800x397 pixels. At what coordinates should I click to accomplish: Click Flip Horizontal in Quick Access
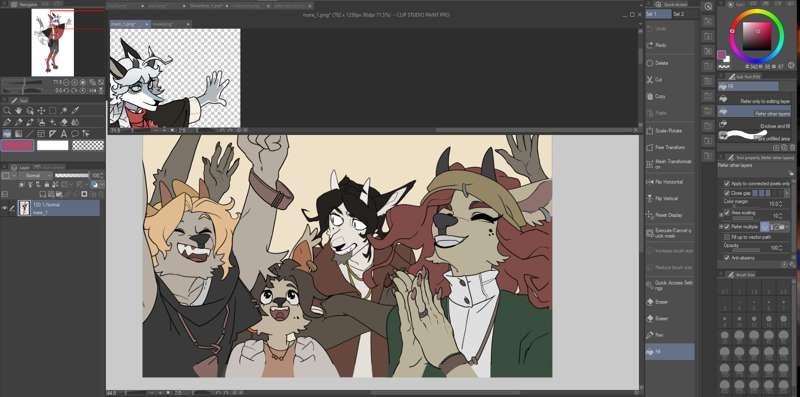click(x=670, y=182)
